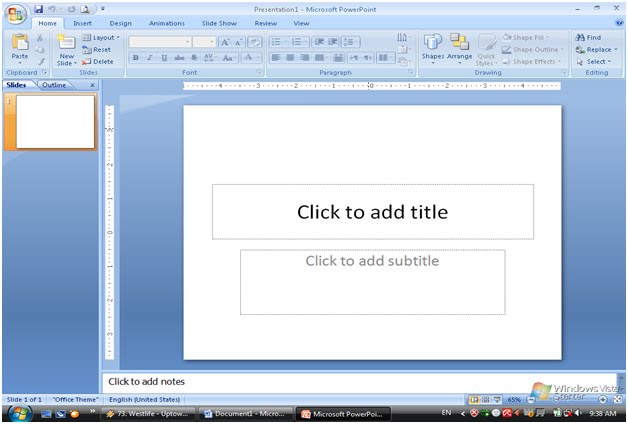
Task: Click Print Preview icon in Quick Access Toolbar
Action: point(85,9)
